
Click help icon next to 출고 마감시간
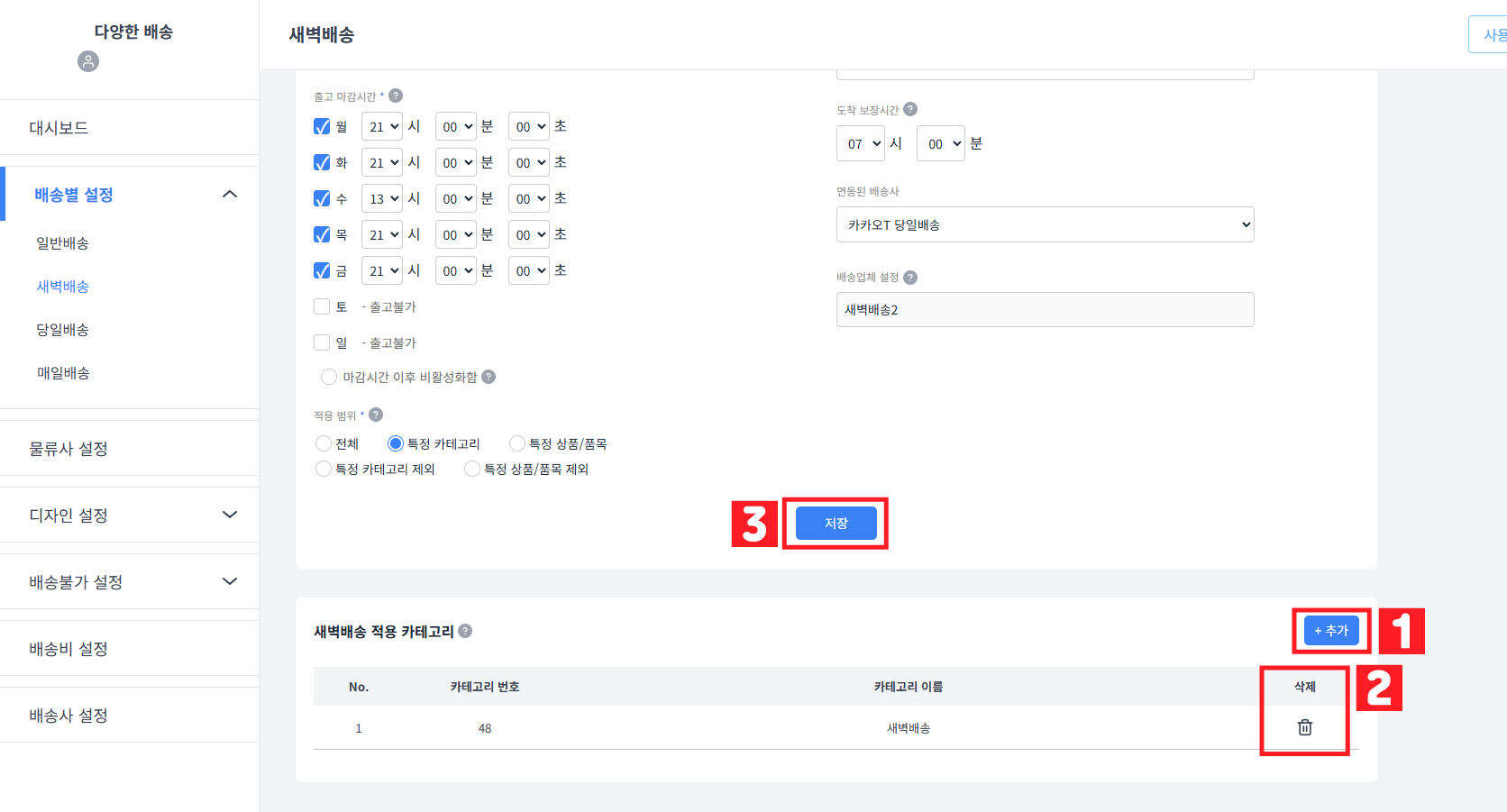(x=396, y=96)
